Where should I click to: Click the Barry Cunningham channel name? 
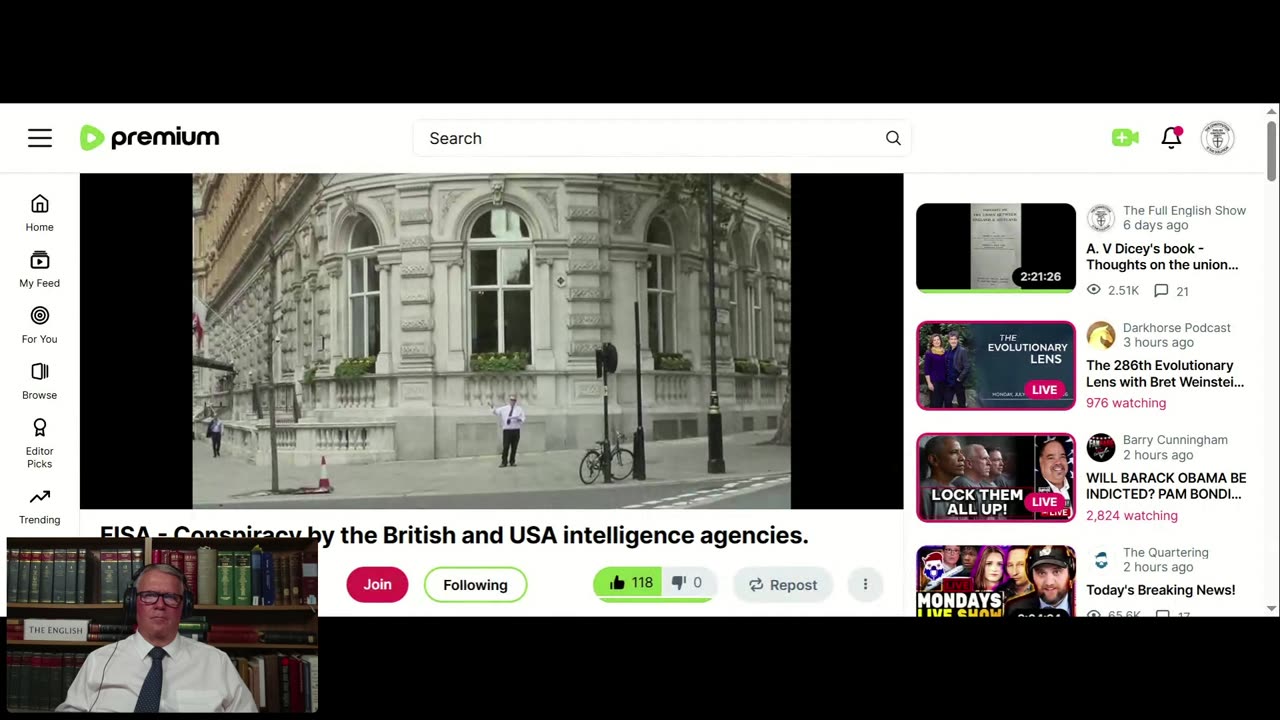[x=1175, y=439]
